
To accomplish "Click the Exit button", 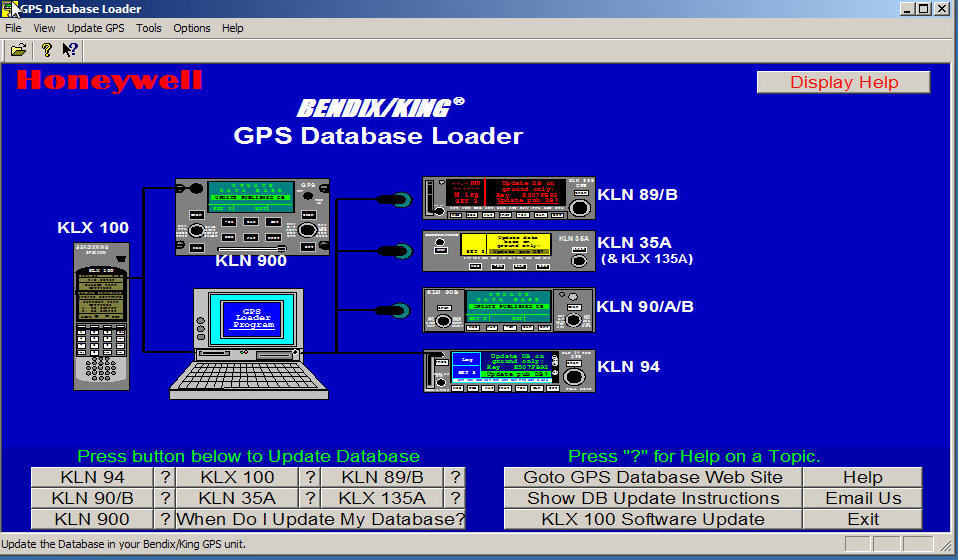I will (863, 519).
